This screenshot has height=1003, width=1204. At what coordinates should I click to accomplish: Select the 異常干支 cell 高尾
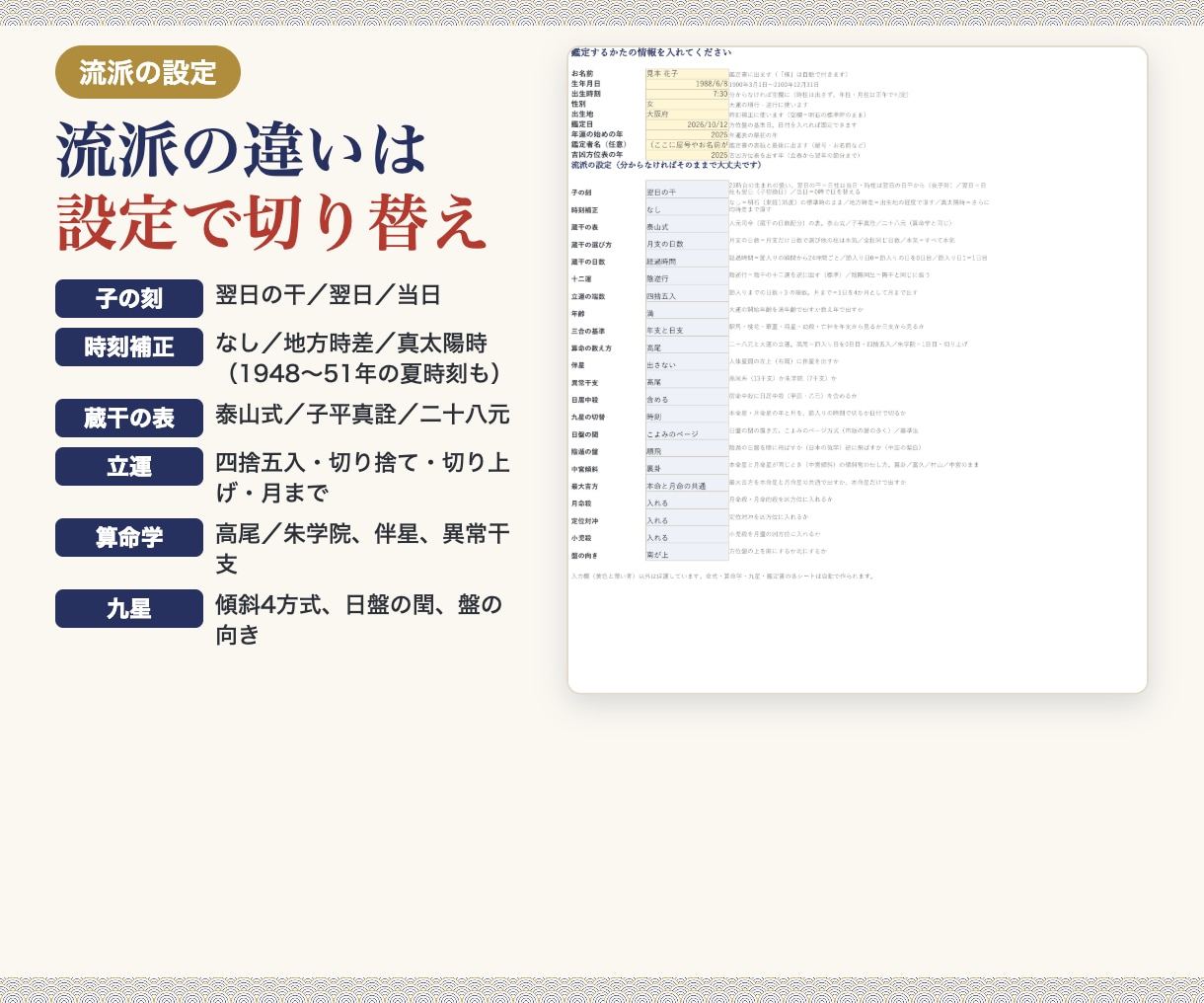(x=687, y=380)
